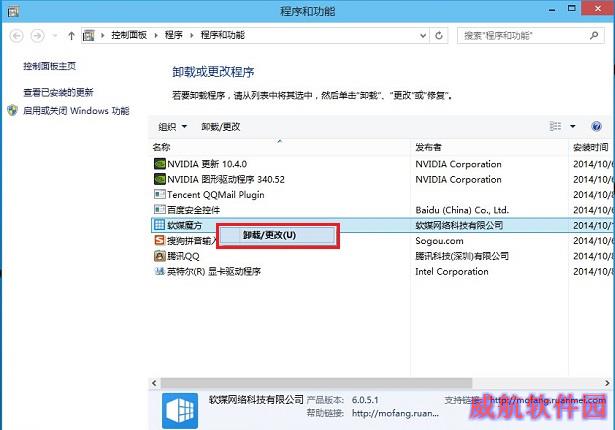Click the 百度安全控件 program icon
Image resolution: width=615 pixels, height=430 pixels.
(x=160, y=210)
